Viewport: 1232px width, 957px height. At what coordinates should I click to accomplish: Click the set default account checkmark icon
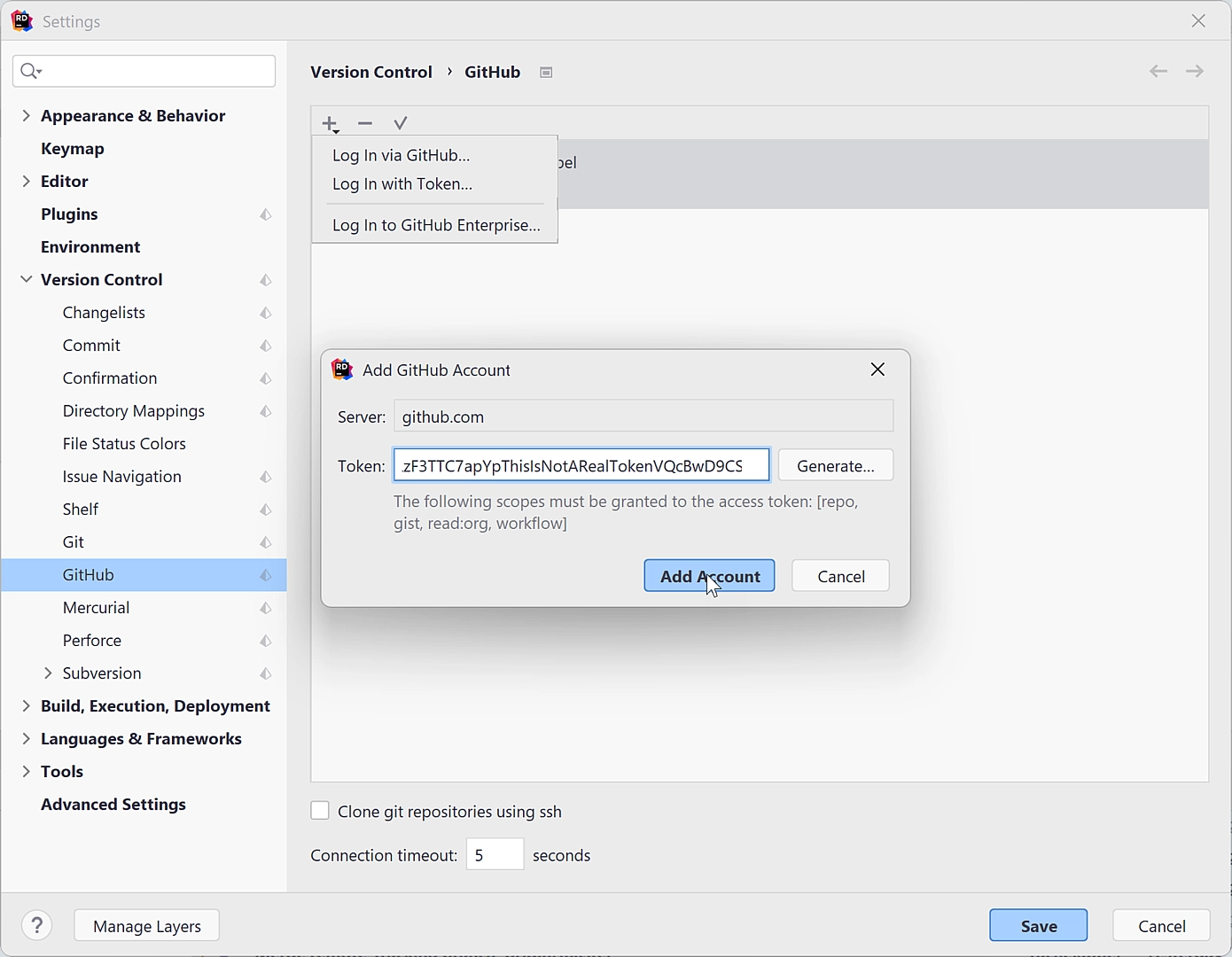click(401, 123)
